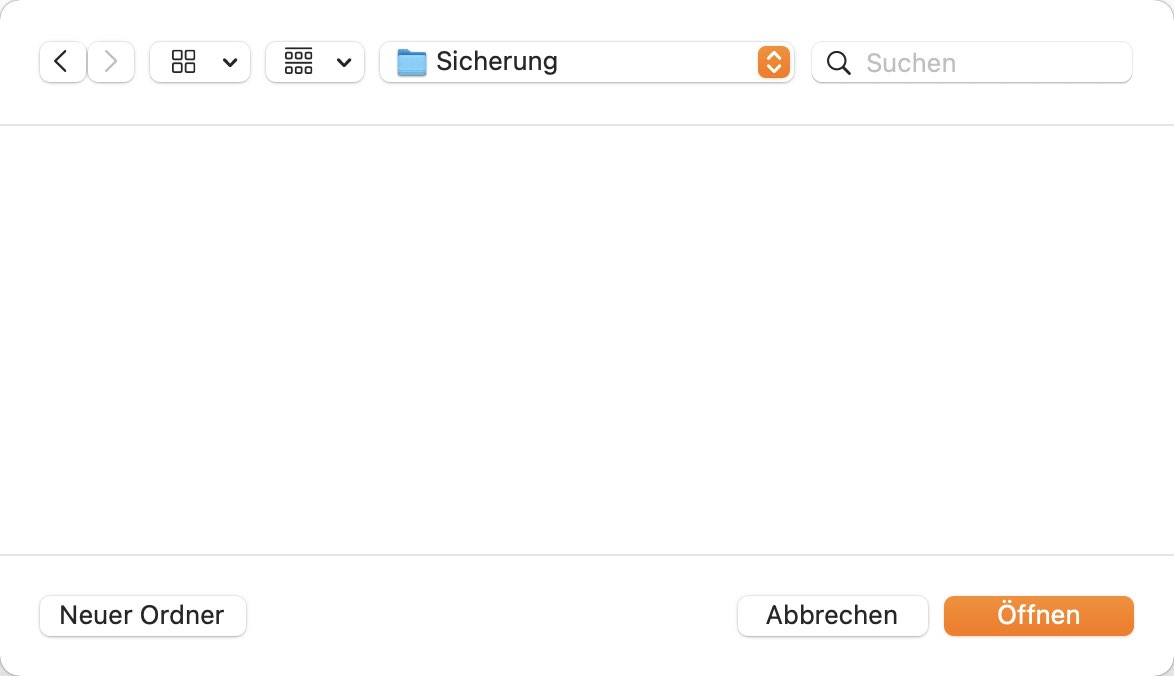
Task: Focus the Suchen search field
Action: tap(972, 62)
